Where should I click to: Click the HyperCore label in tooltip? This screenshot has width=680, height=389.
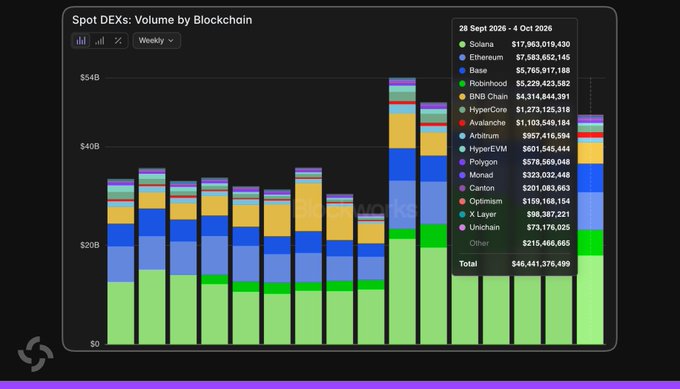[x=488, y=110]
